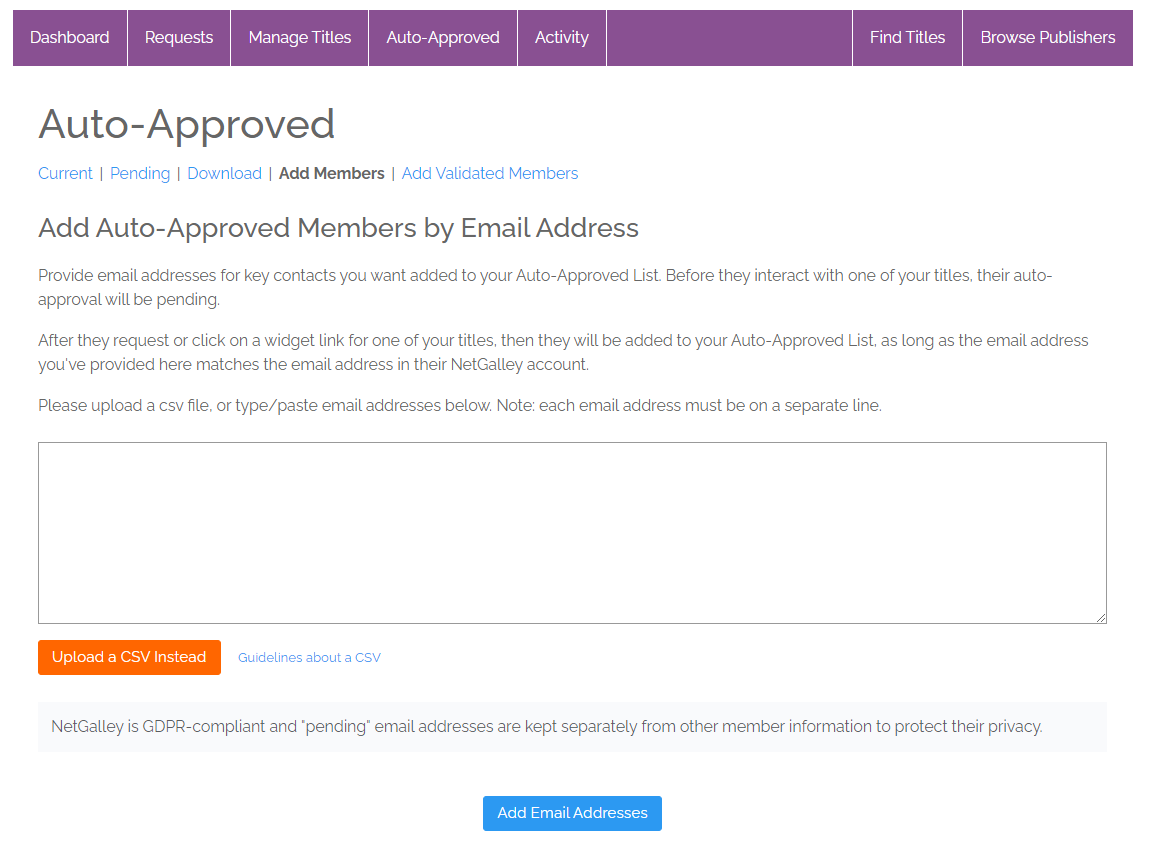View the Current auto-approved list
This screenshot has height=858, width=1153.
click(x=65, y=173)
